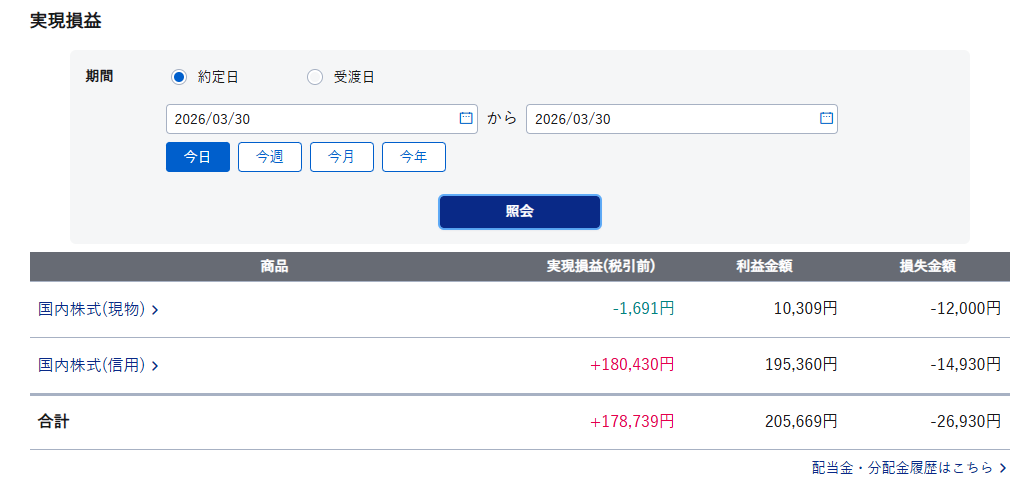
Task: Click the 利益金額 column header
Action: [x=764, y=266]
